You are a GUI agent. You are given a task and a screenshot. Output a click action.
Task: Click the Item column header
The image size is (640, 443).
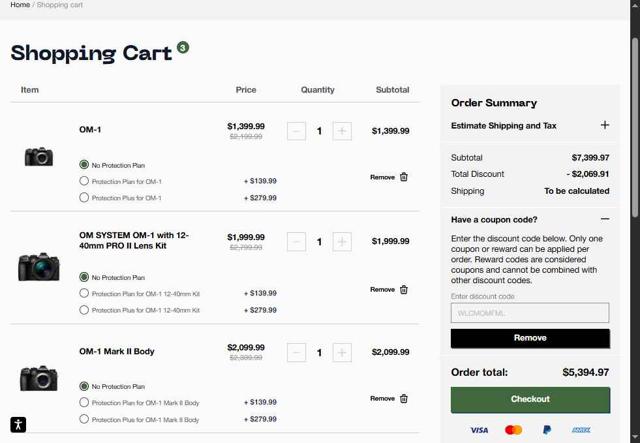click(30, 90)
